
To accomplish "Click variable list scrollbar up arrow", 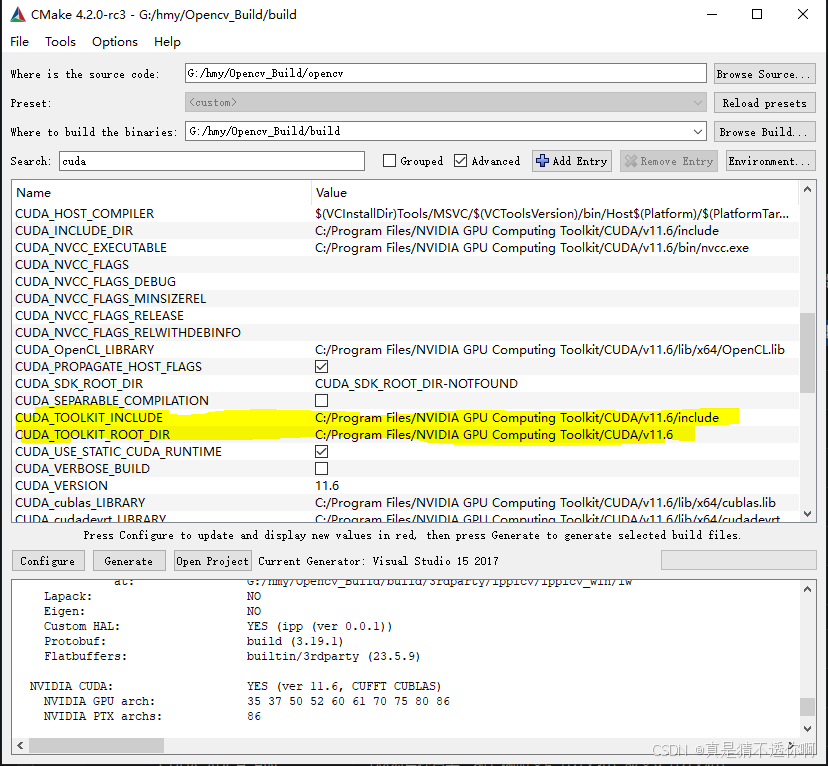I will 807,189.
